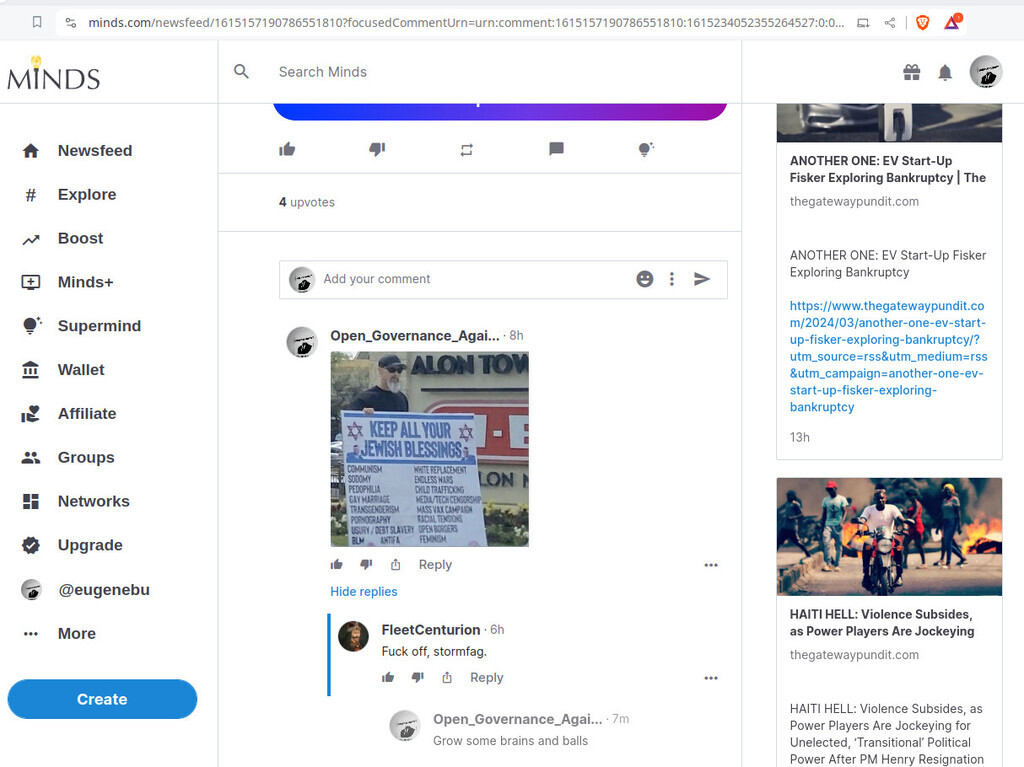Go to Explore in the sidebar
Viewport: 1024px width, 767px height.
click(x=86, y=195)
